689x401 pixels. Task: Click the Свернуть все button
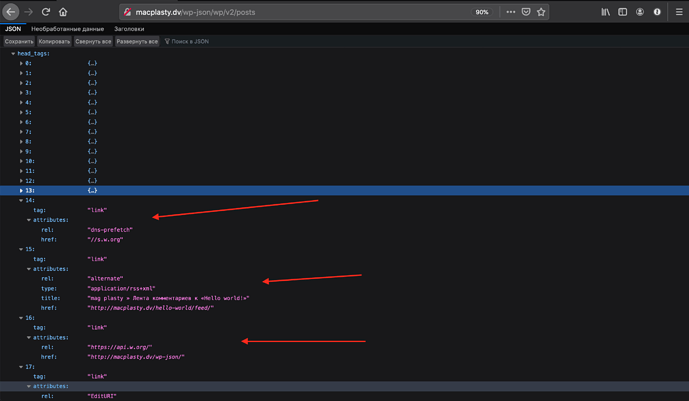[x=93, y=41]
